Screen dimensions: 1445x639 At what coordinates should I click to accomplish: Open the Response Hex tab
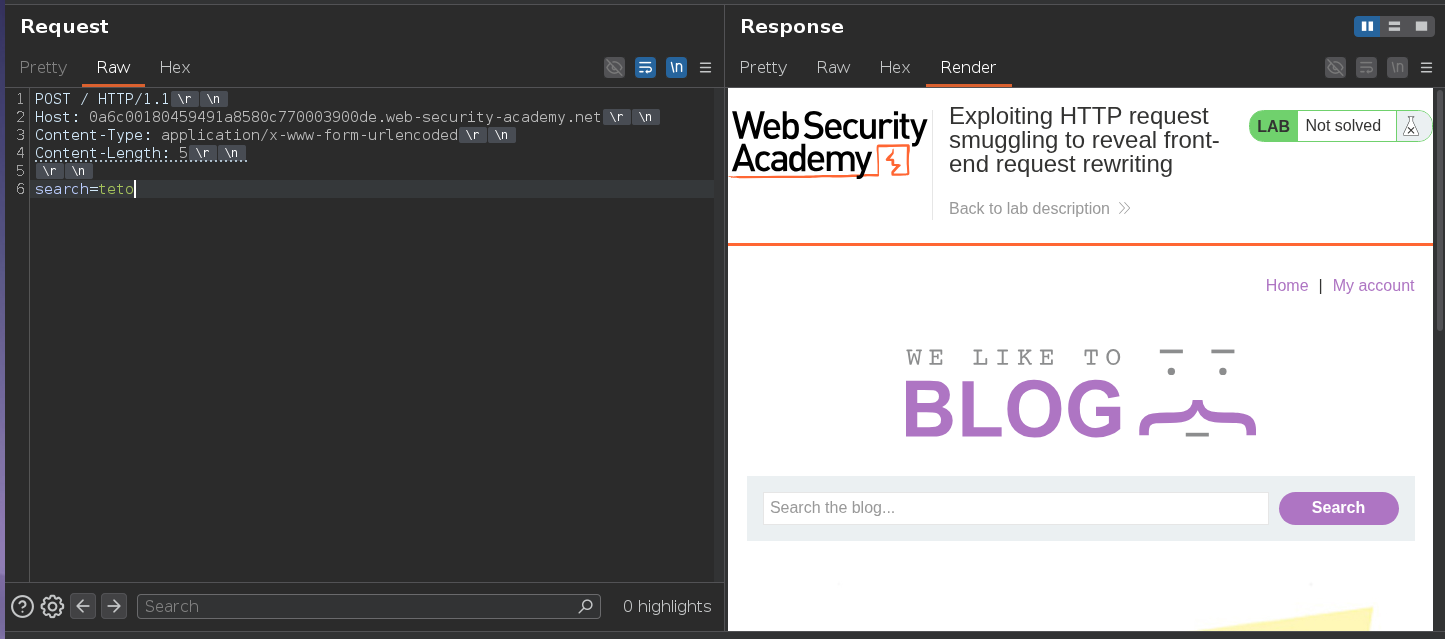click(895, 67)
